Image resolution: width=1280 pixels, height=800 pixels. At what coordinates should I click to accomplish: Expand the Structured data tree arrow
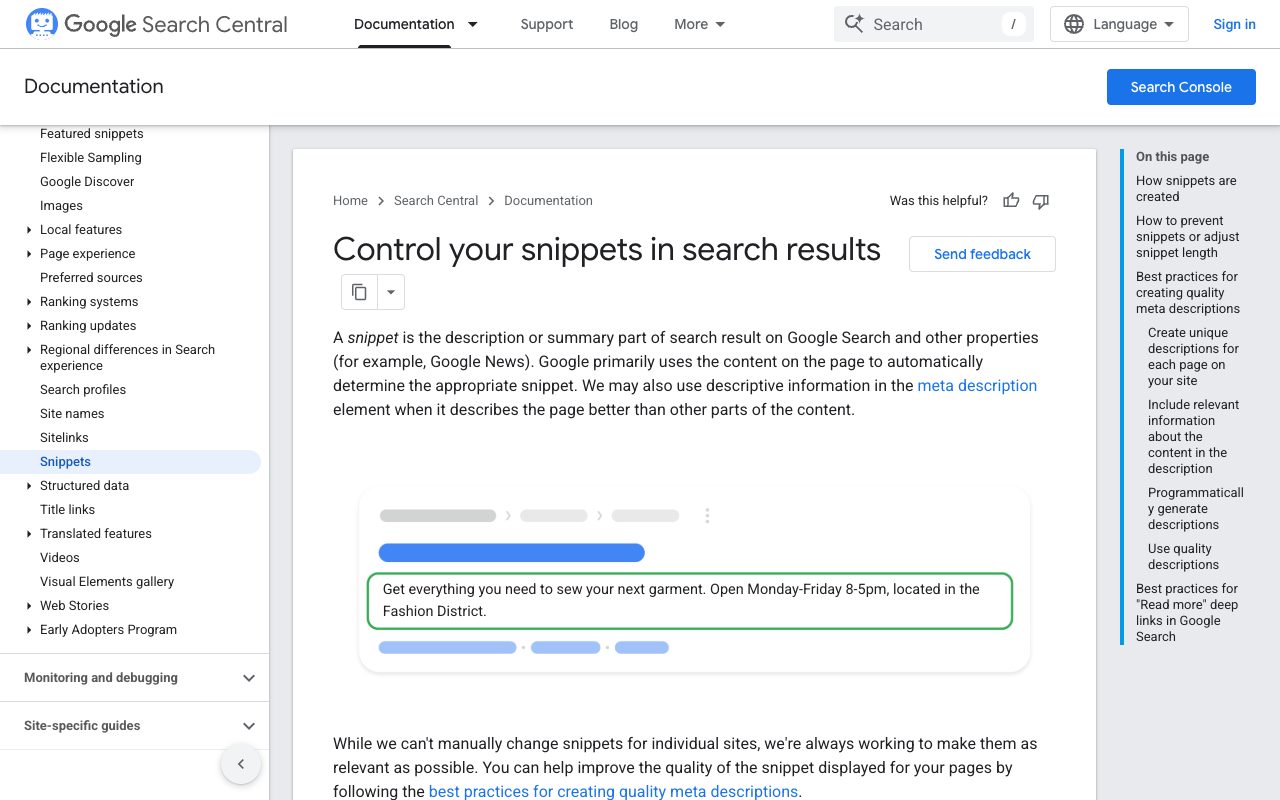(x=29, y=486)
